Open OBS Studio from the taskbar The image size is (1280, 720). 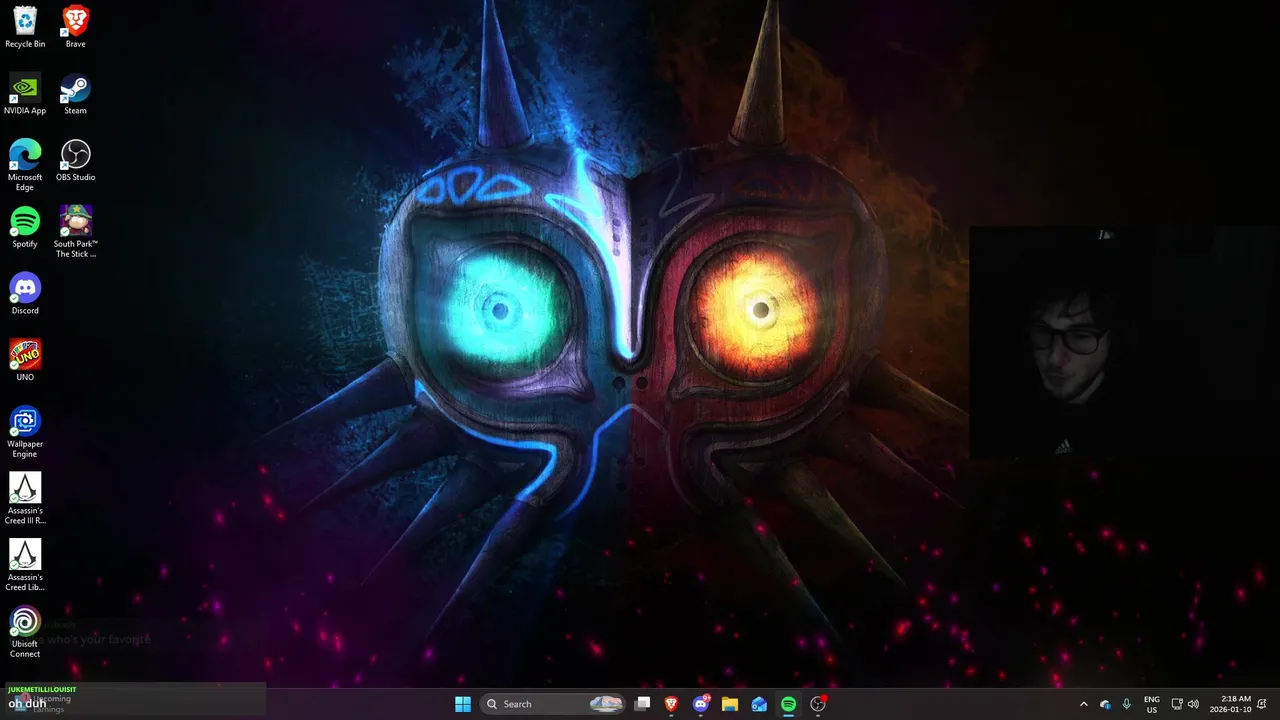coord(818,704)
